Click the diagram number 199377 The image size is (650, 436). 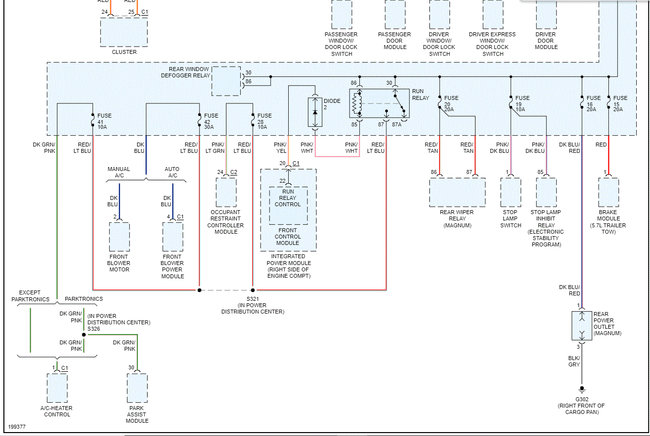coord(17,426)
